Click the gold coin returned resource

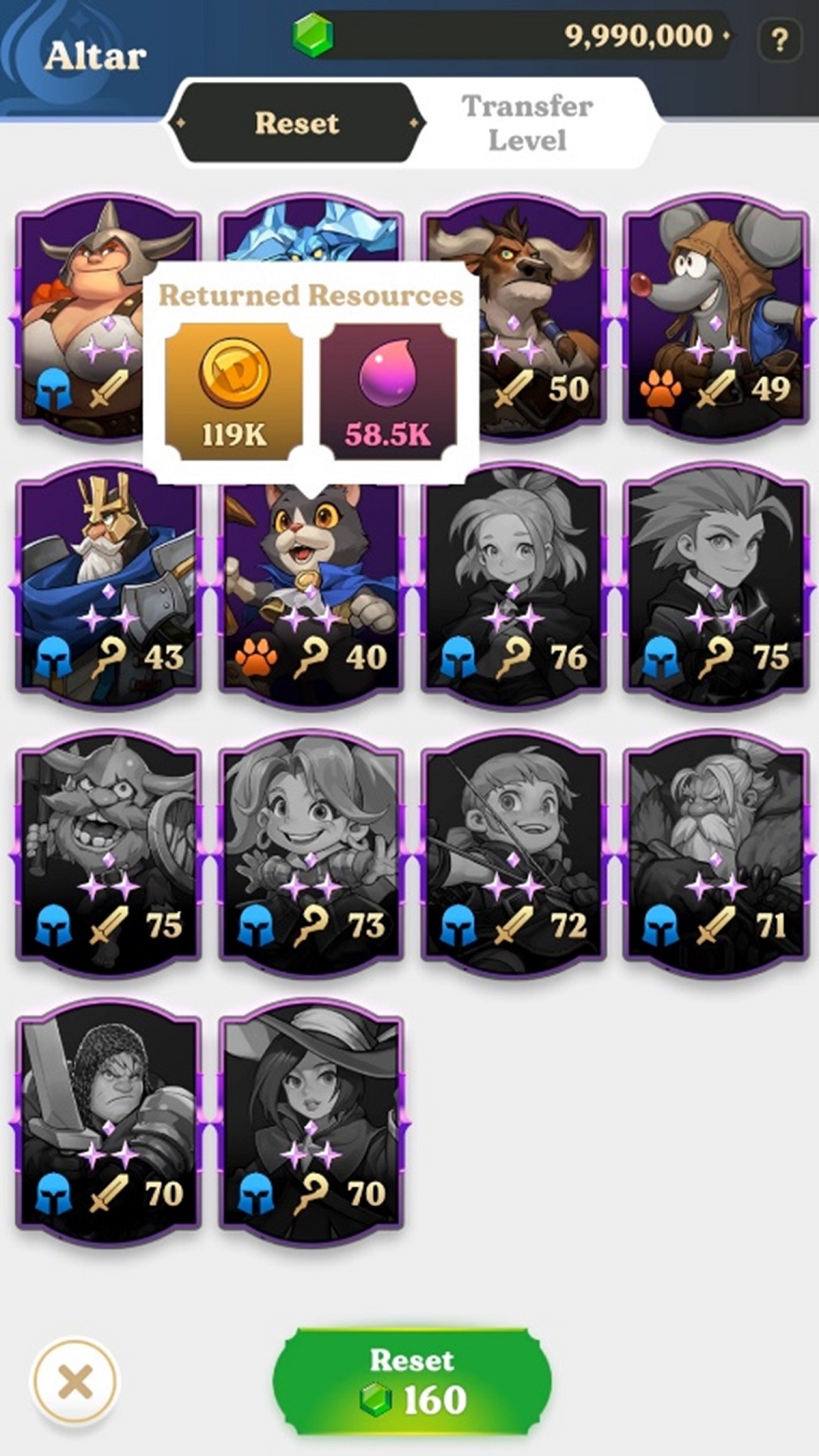click(x=234, y=391)
